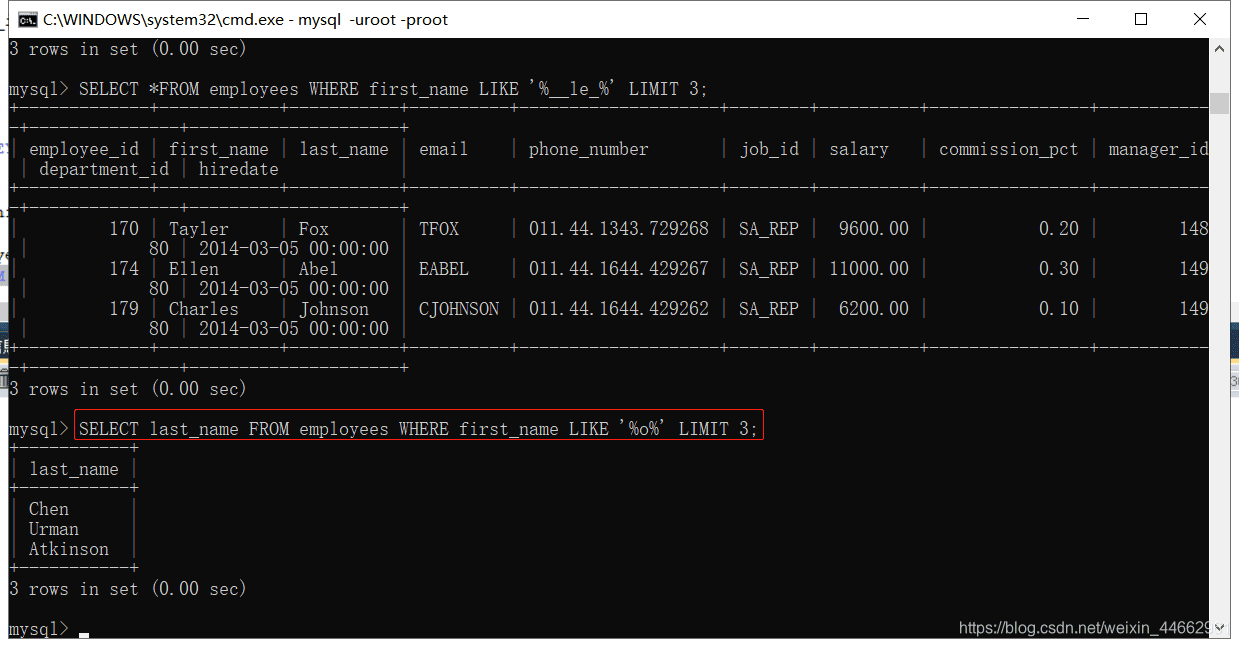Click the employee_id column header
This screenshot has width=1239, height=647.
84,149
